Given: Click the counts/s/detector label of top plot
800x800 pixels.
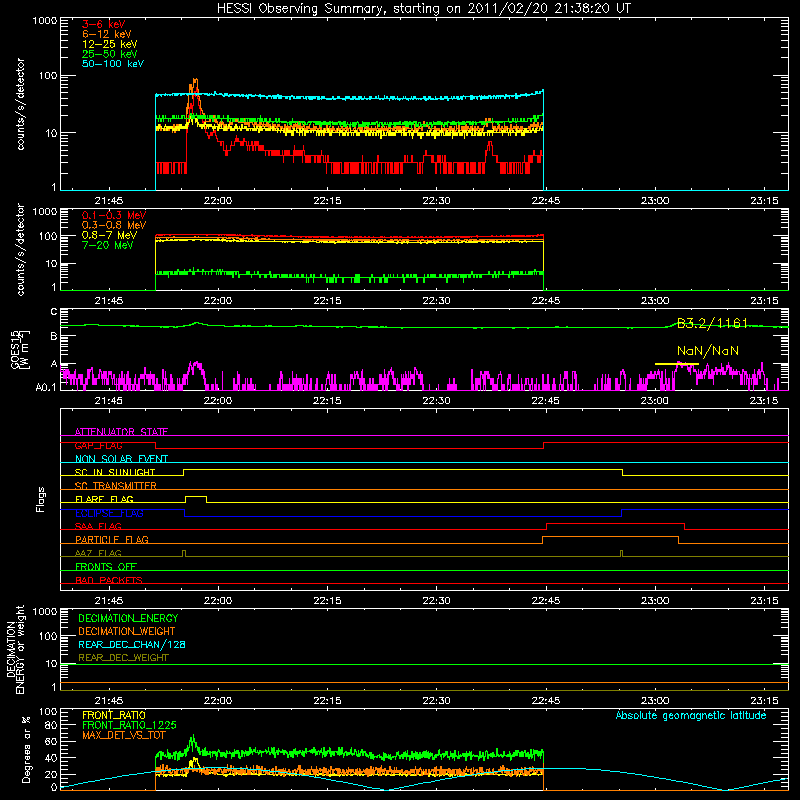Looking at the screenshot, I should [x=21, y=104].
